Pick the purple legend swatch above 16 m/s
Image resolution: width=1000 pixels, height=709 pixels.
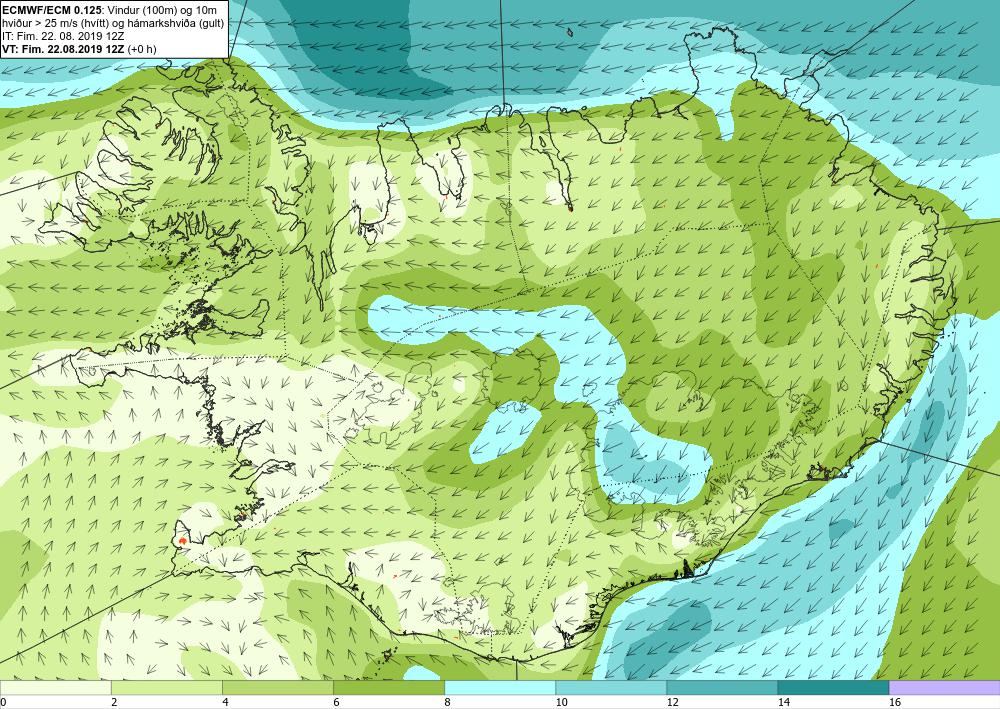pyautogui.click(x=945, y=688)
